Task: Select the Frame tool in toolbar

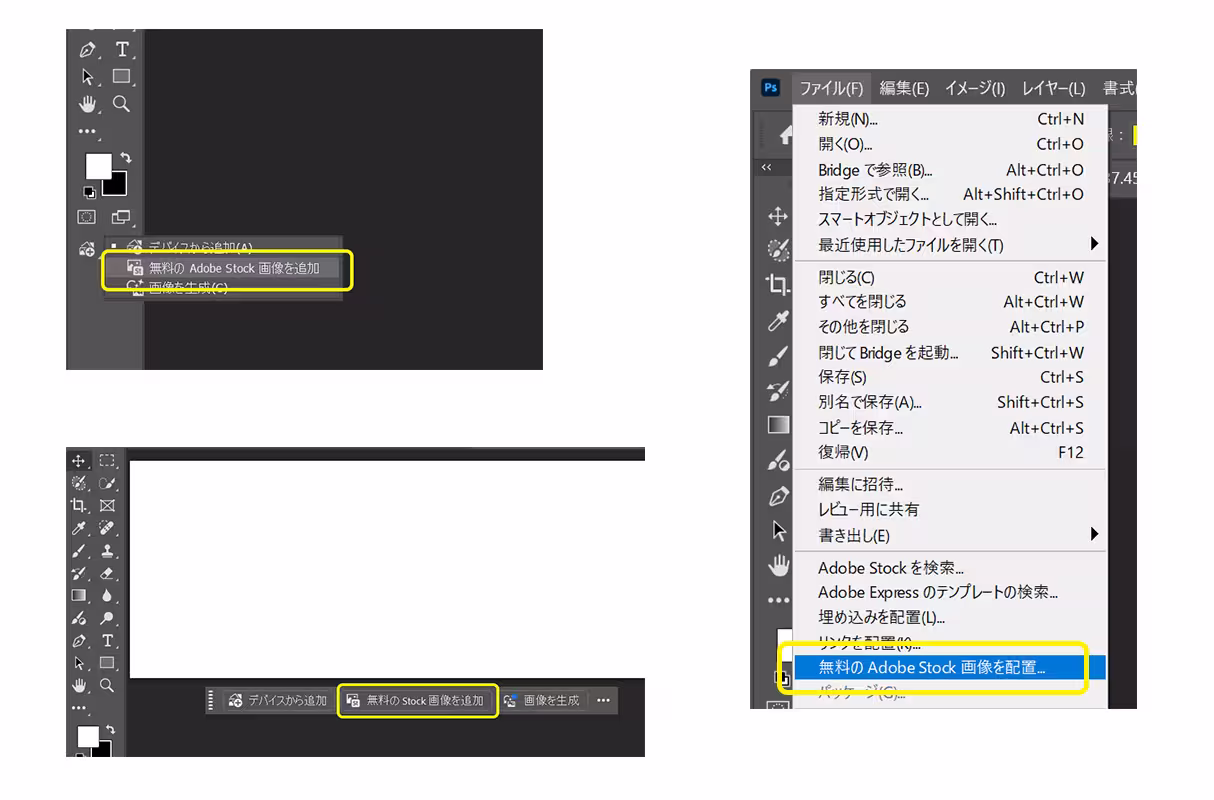Action: (x=107, y=506)
